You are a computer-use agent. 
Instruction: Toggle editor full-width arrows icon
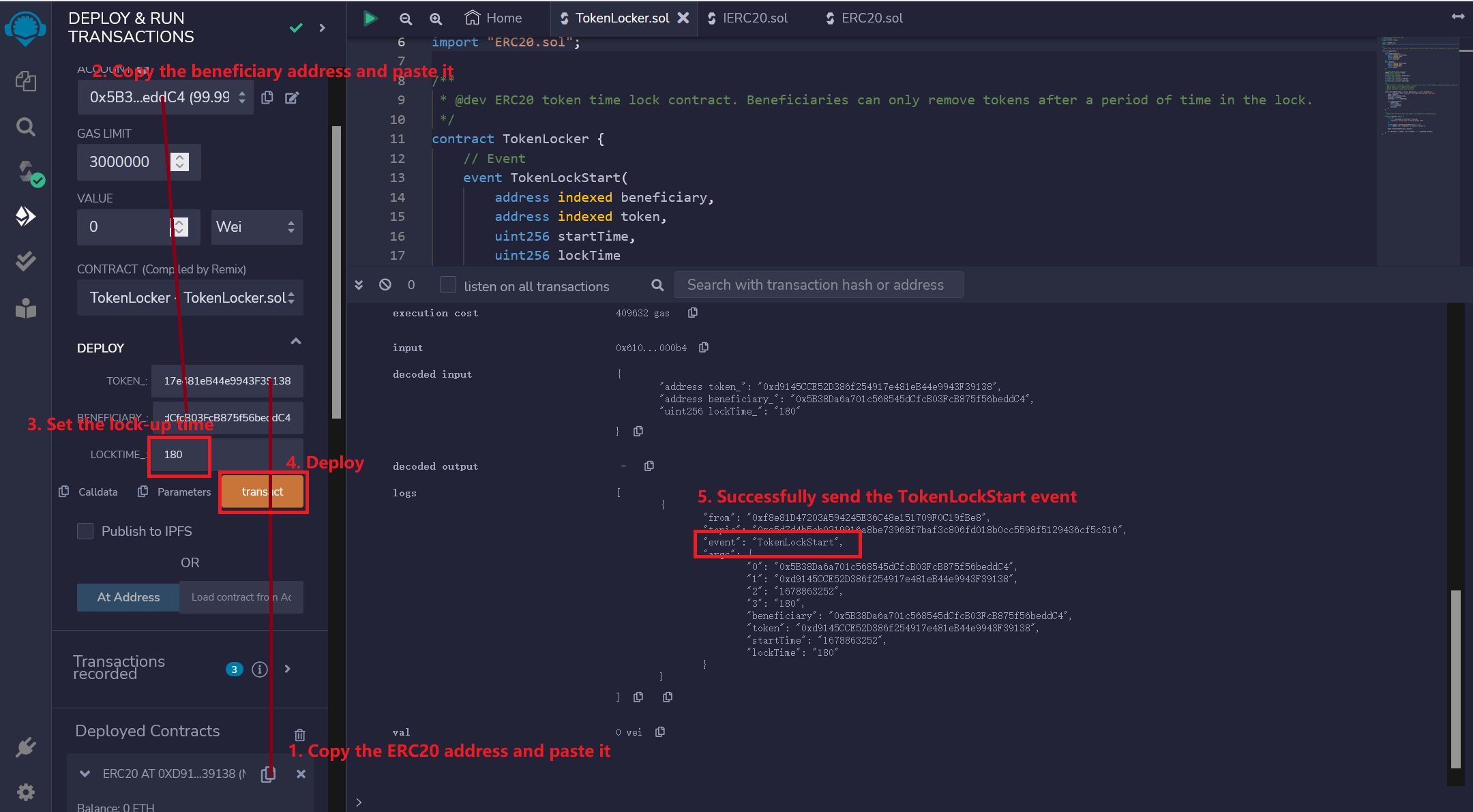point(1458,16)
